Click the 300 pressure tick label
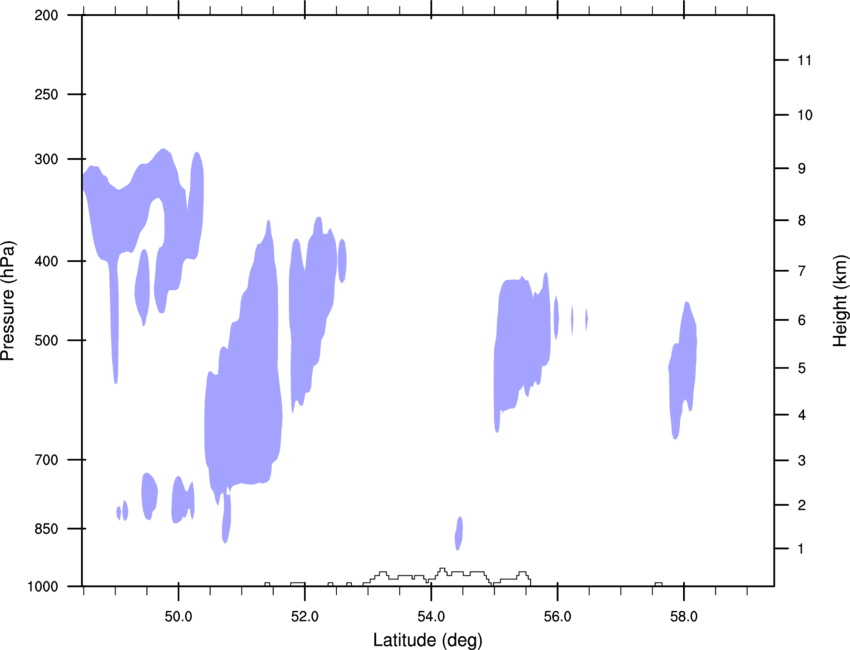 [46, 159]
